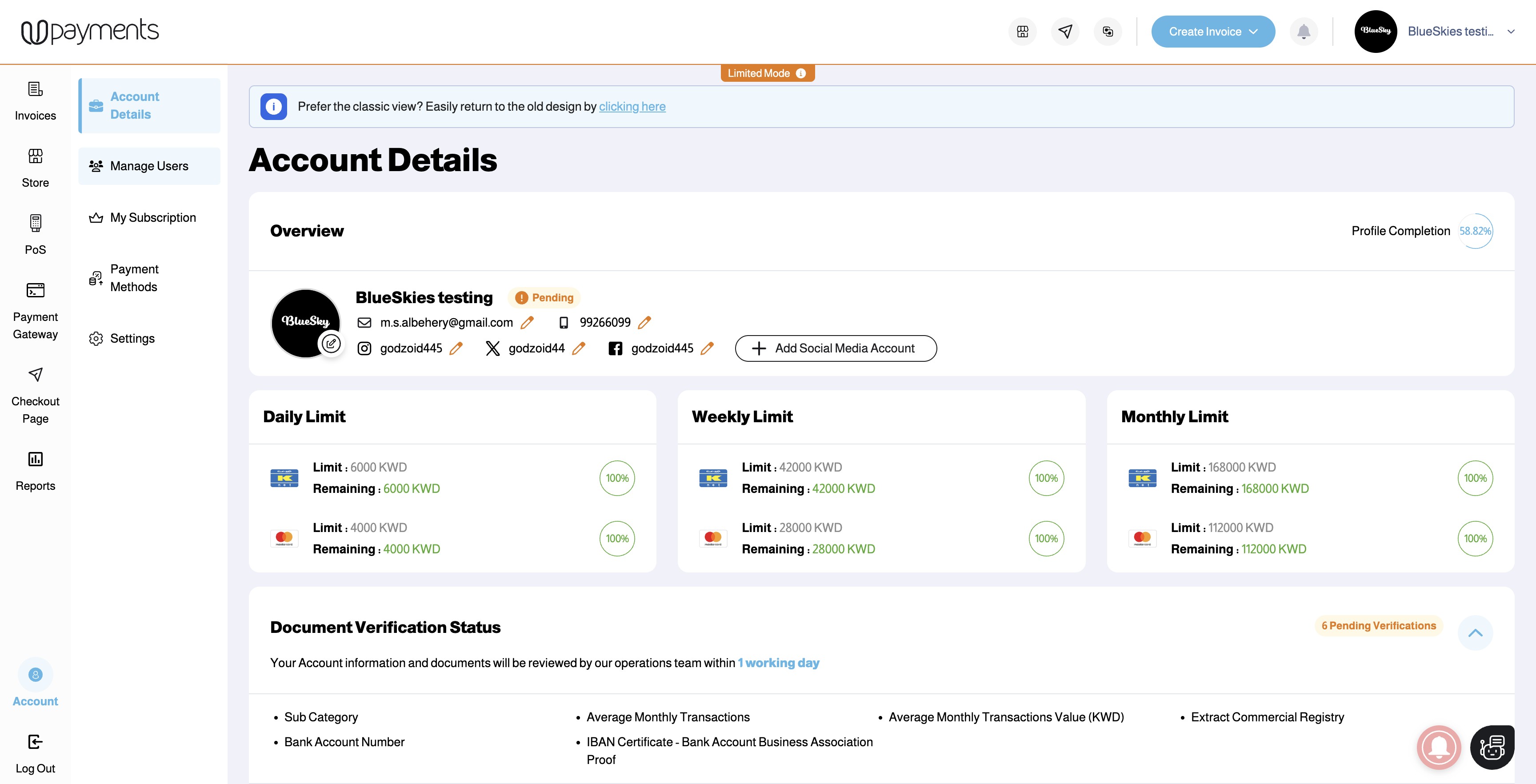
Task: Open Payment Methods menu item
Action: click(134, 278)
